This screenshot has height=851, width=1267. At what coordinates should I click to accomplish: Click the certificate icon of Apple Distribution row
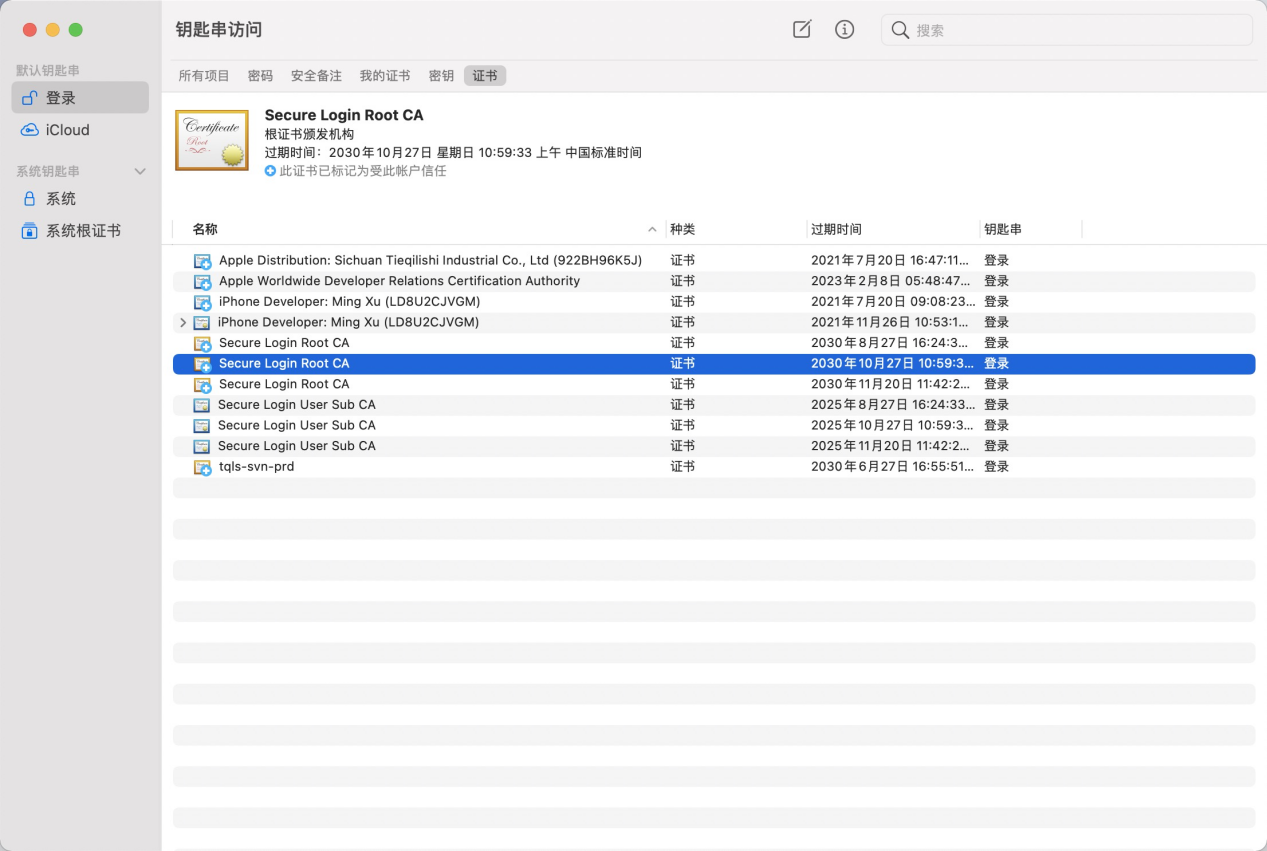point(202,261)
